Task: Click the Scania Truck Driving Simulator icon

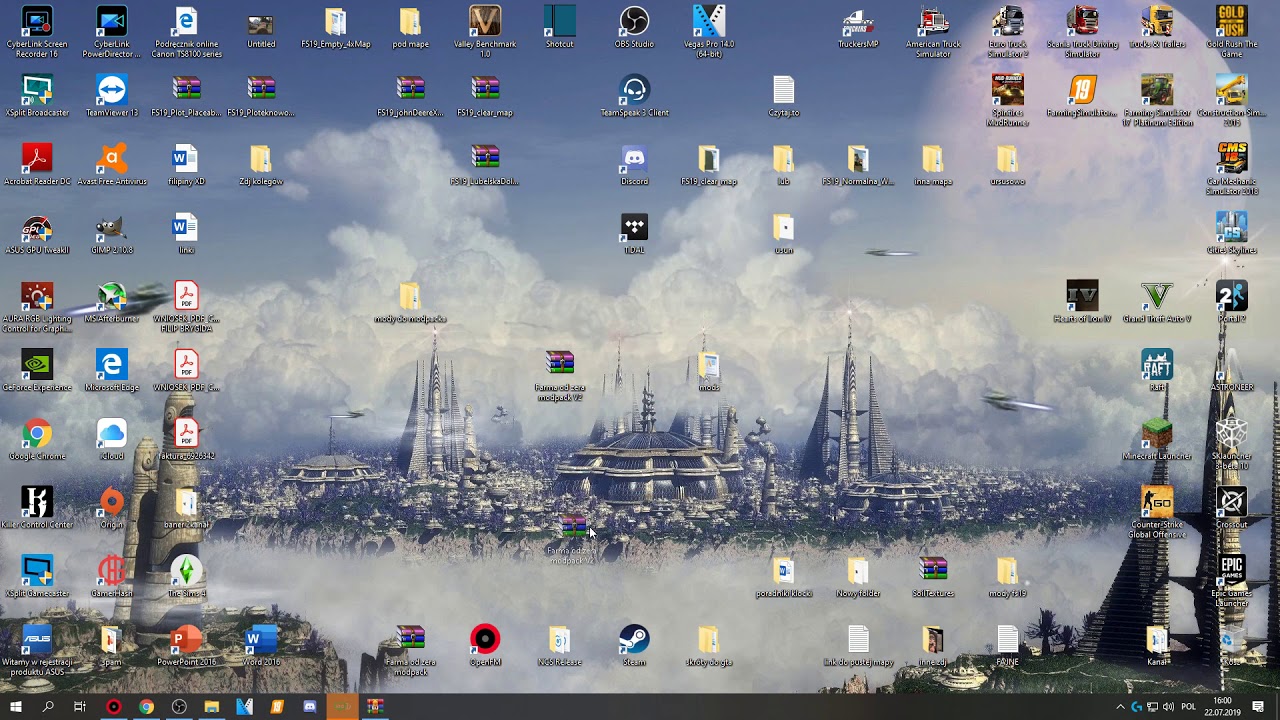Action: (1082, 31)
